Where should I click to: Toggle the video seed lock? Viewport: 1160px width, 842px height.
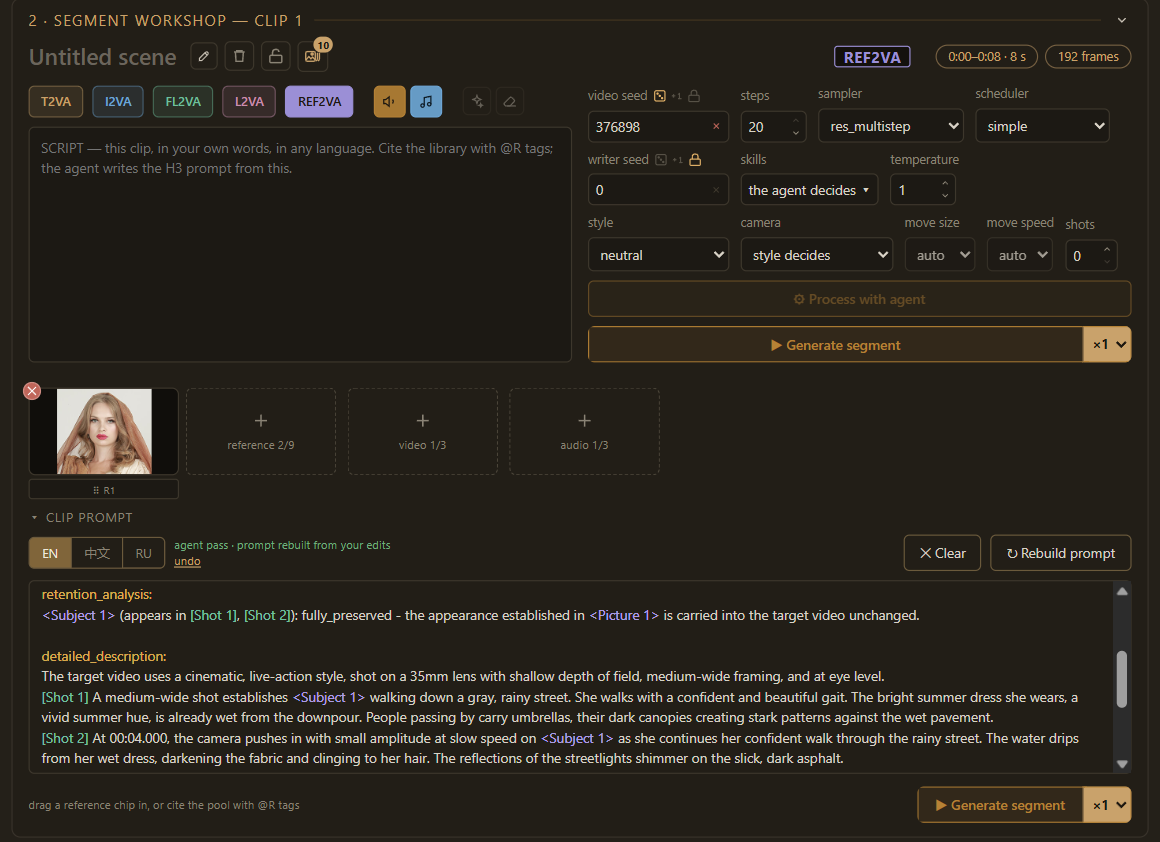(694, 95)
